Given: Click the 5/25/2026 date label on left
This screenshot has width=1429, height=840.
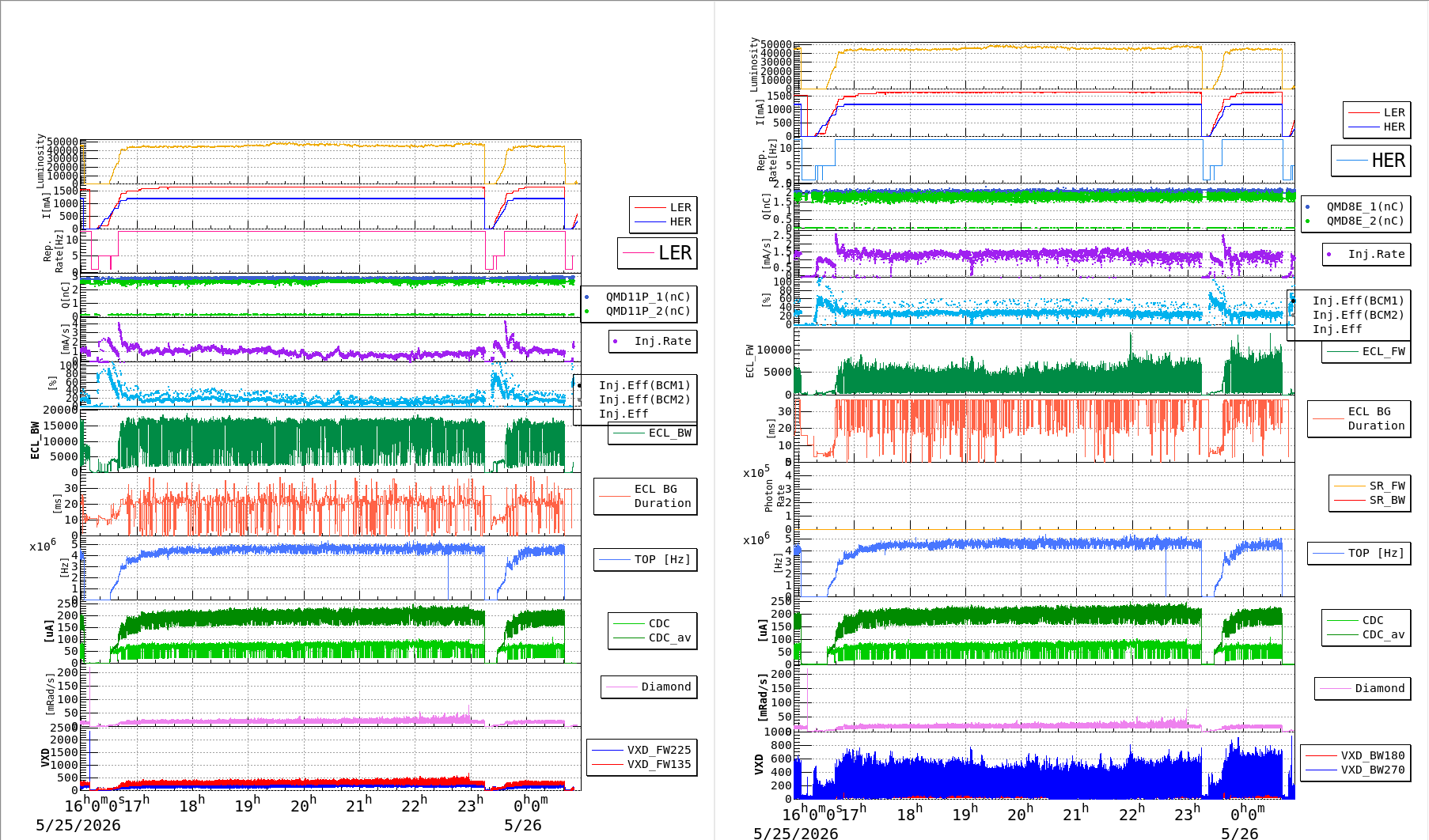Looking at the screenshot, I should 78,825.
